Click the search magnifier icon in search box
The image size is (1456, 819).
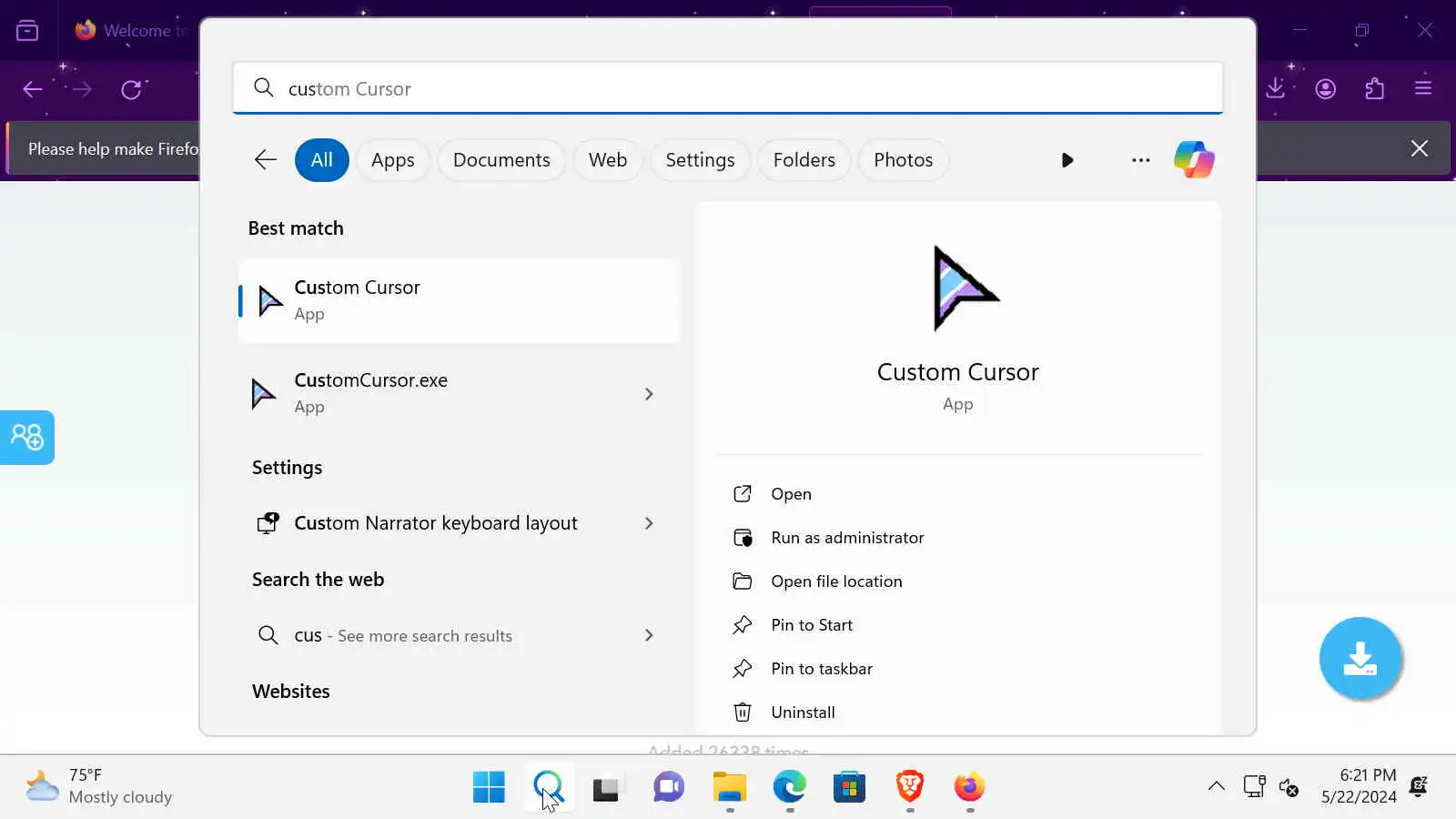pyautogui.click(x=264, y=87)
